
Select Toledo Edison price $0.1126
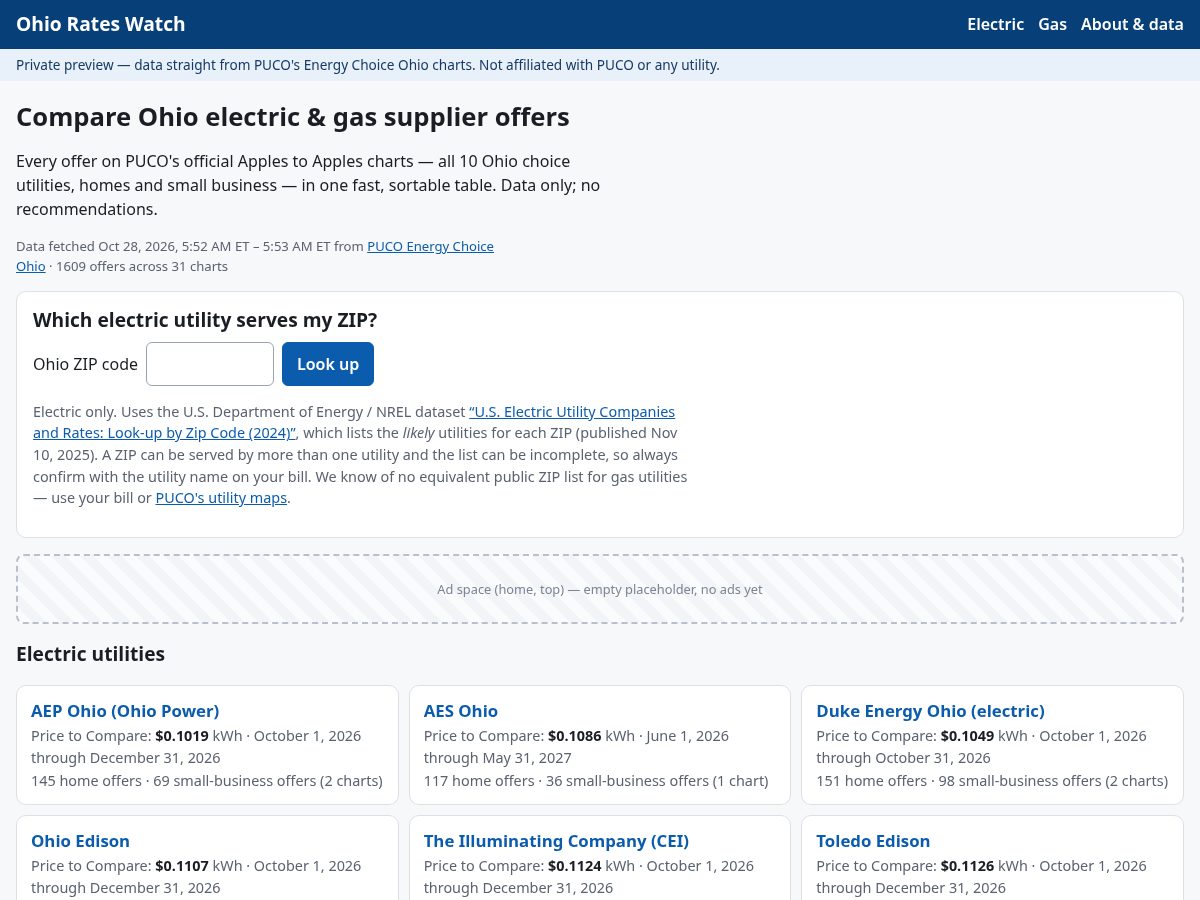[968, 866]
